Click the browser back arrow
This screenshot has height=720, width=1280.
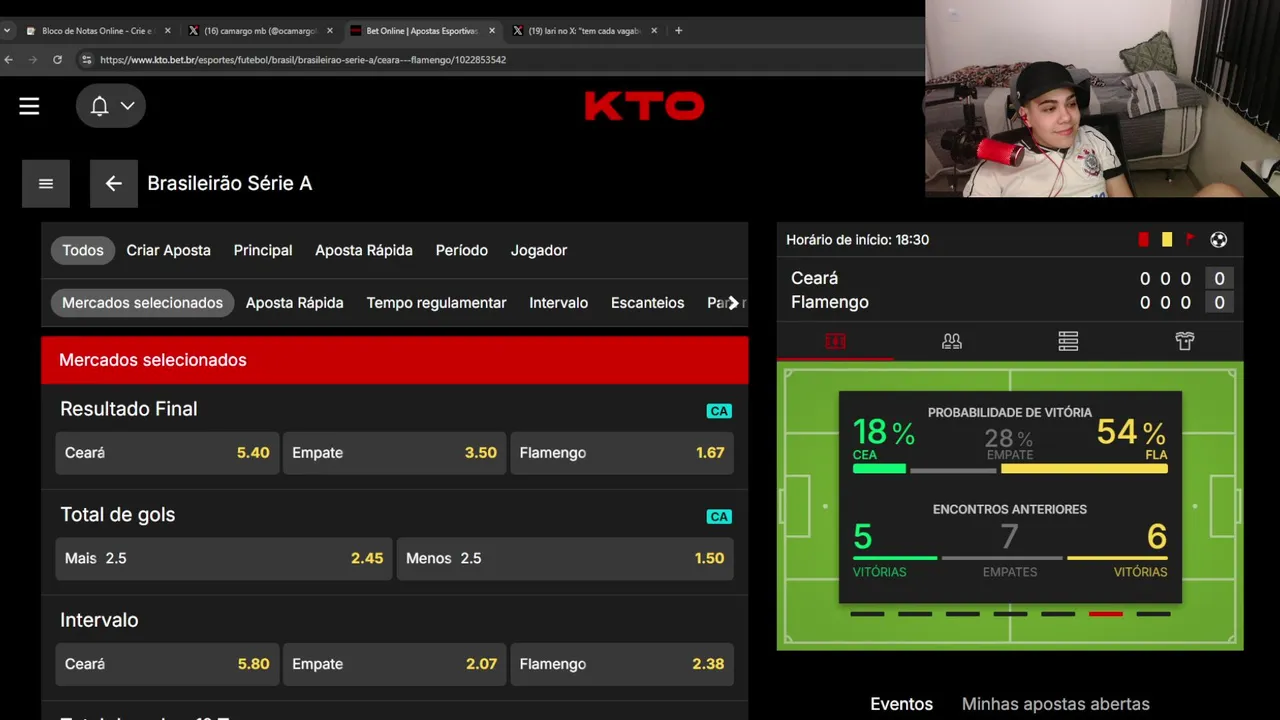tap(9, 60)
